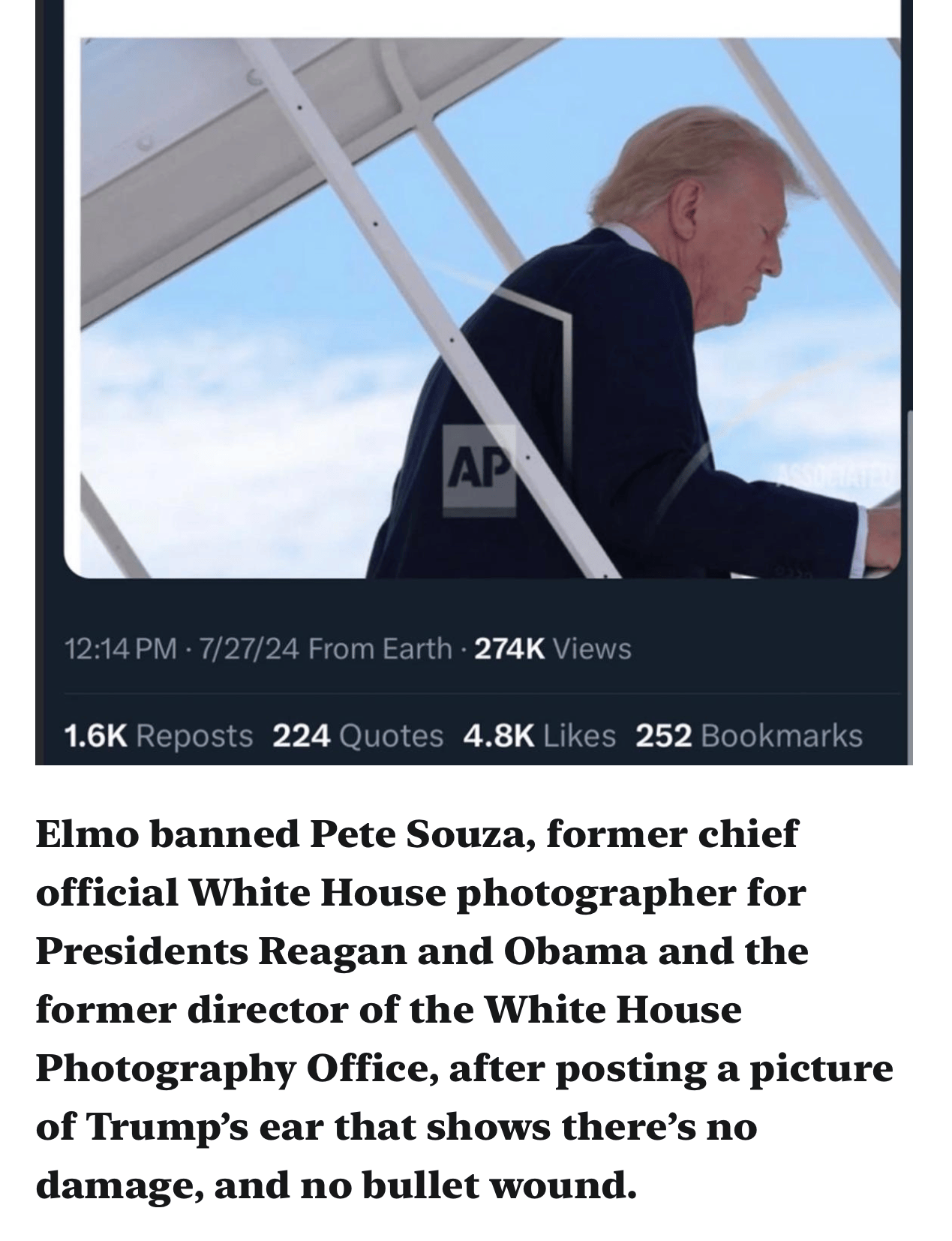Open the 4.8K Likes list
The height and width of the screenshot is (1241, 952).
540,736
